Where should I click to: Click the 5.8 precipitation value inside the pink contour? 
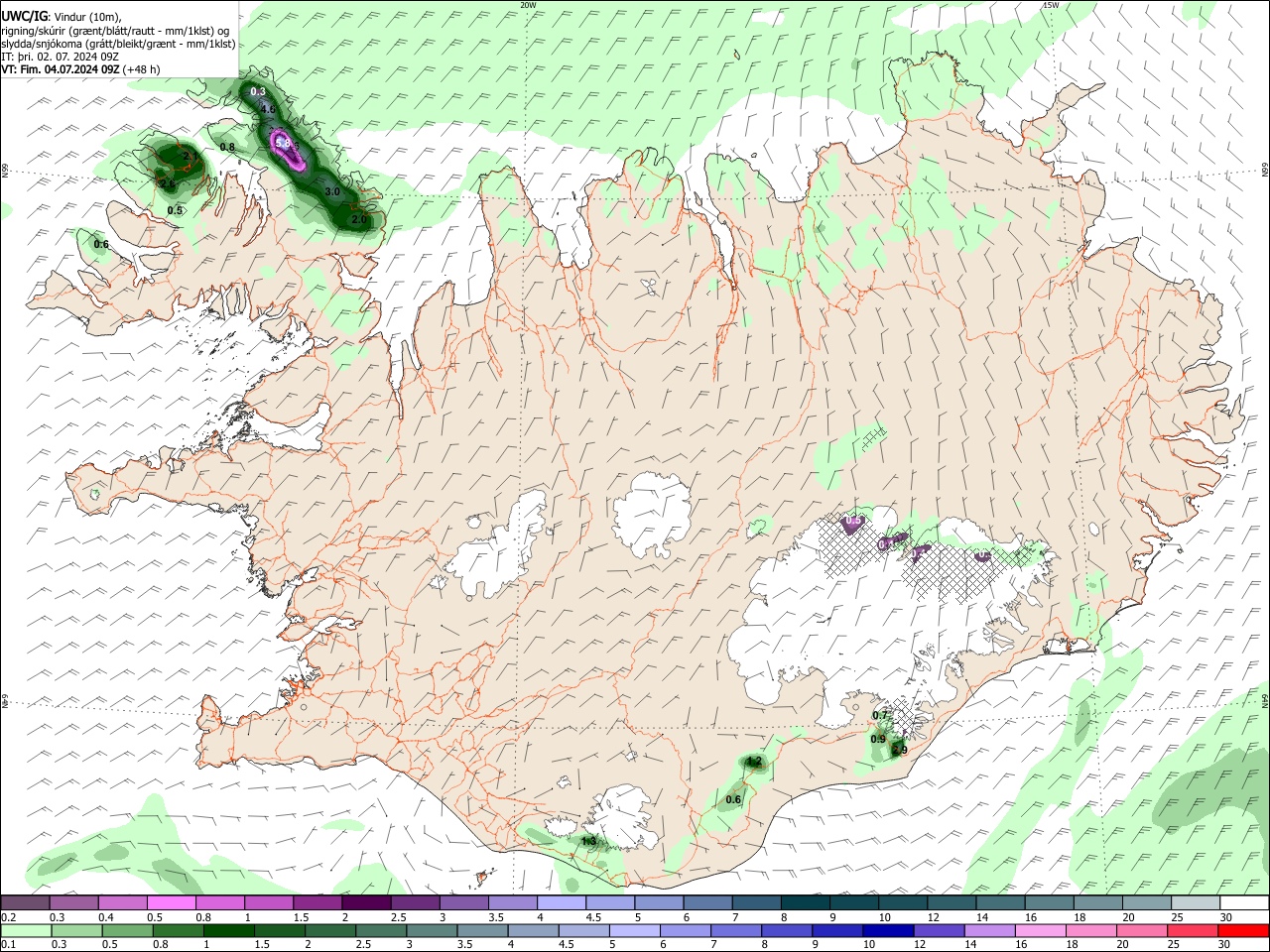(283, 143)
